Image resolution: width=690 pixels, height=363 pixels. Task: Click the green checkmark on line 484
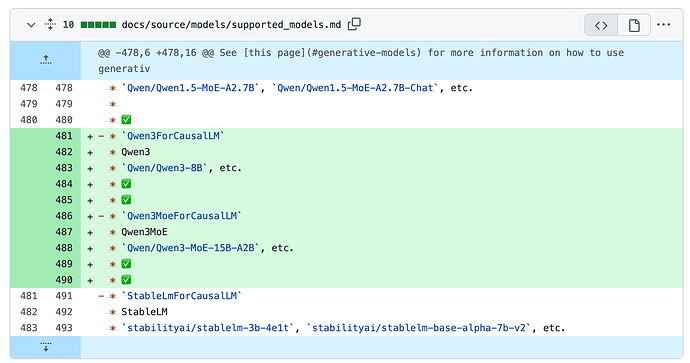pos(126,184)
